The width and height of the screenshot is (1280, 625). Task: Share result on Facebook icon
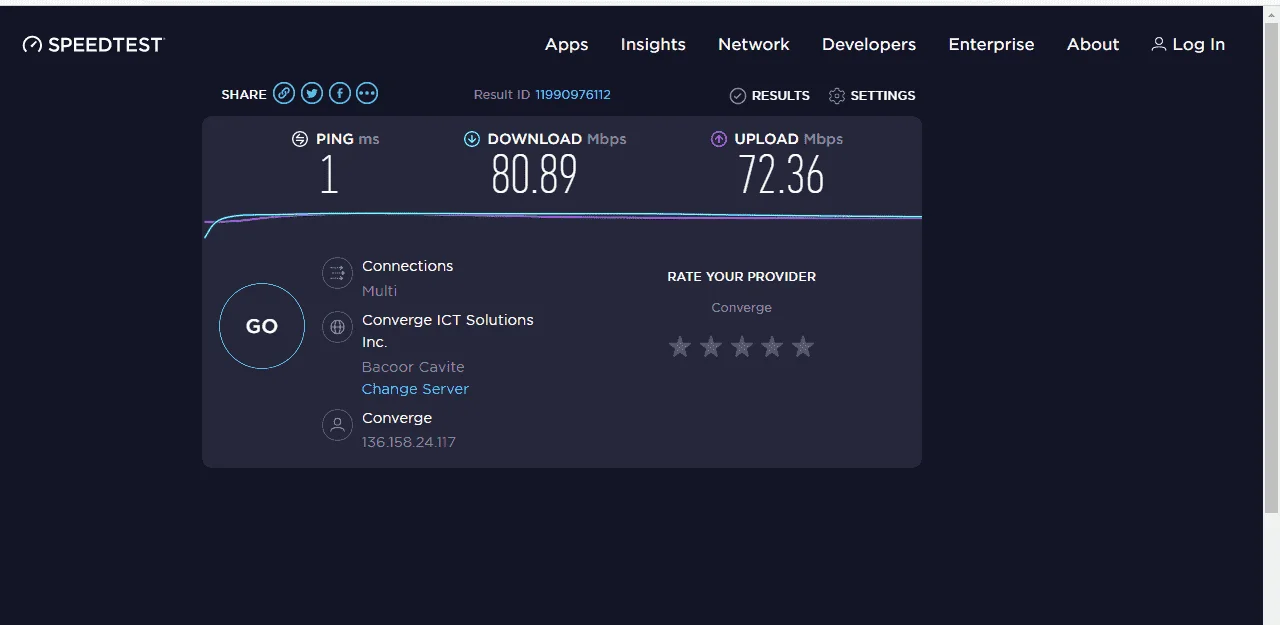point(340,94)
